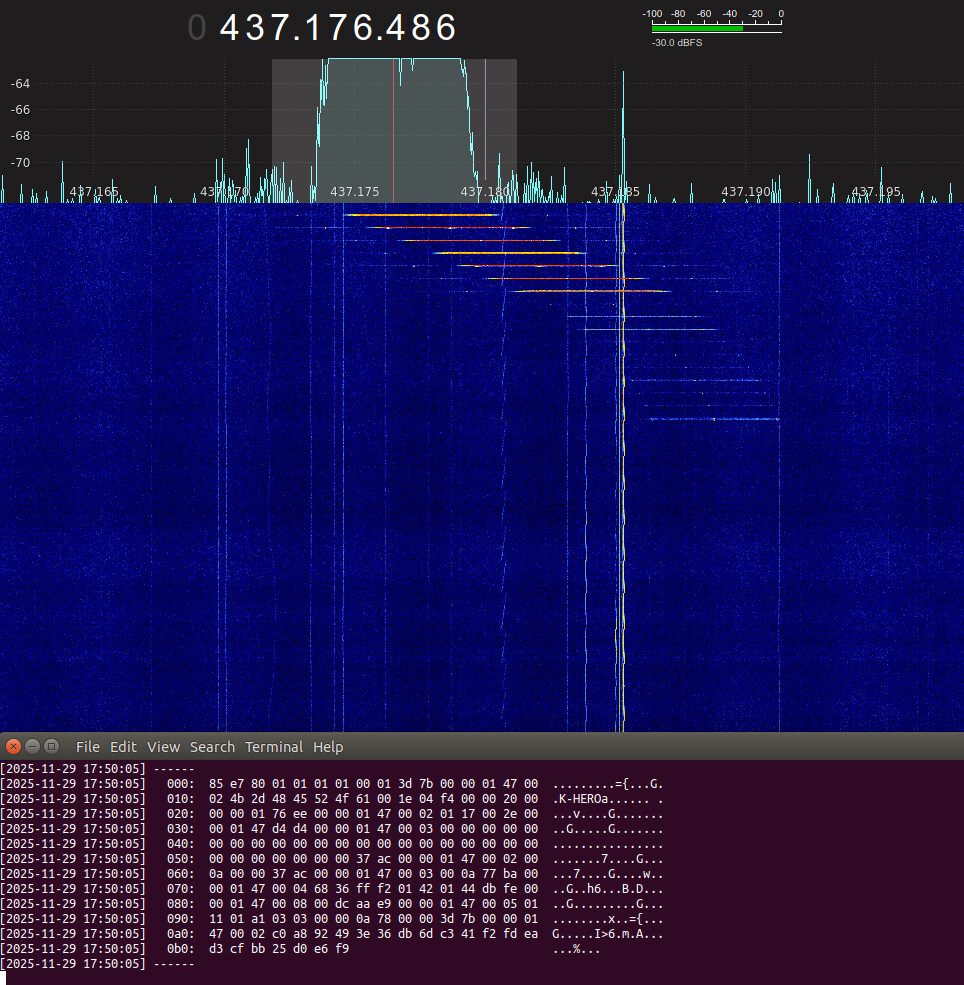Click the red center line of the filter passband
Image resolution: width=964 pixels, height=985 pixels.
pos(394,130)
